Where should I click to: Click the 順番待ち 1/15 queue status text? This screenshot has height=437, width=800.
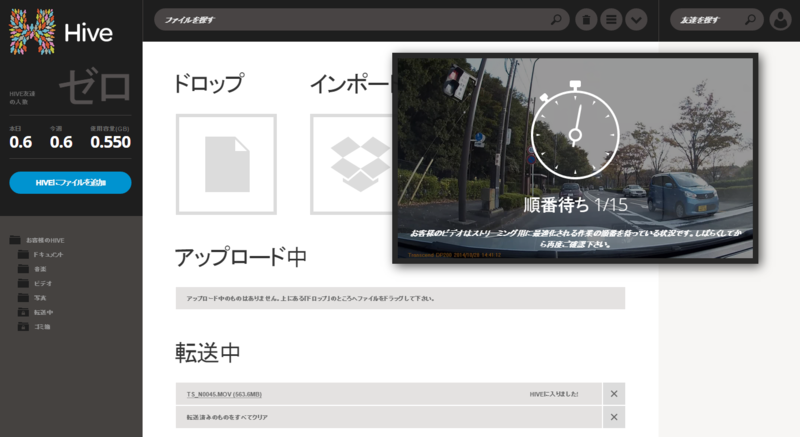tap(576, 205)
